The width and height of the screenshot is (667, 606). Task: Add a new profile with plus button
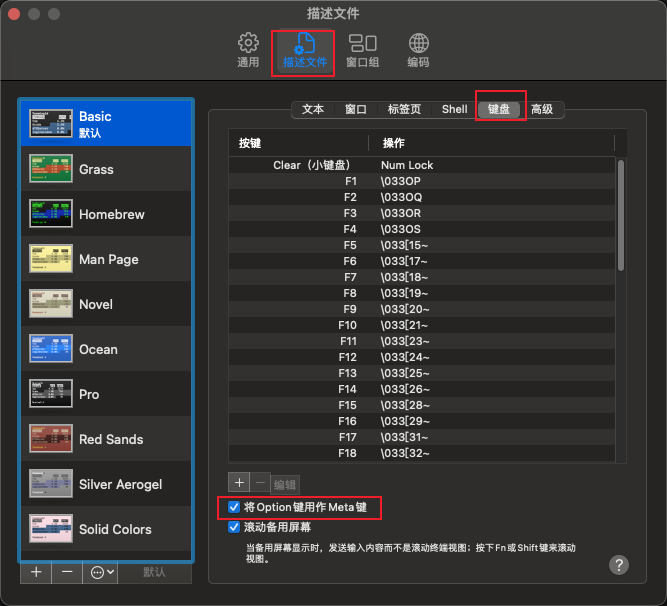[36, 572]
